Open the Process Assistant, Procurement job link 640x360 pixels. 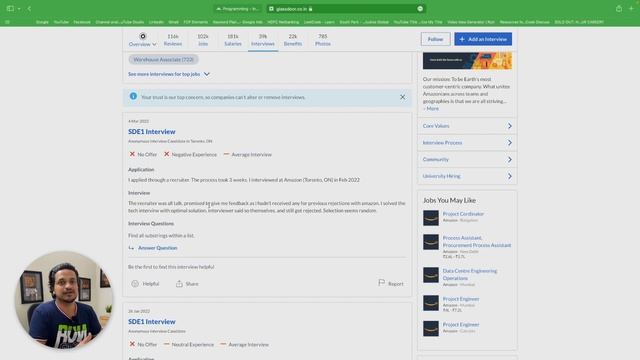coord(477,241)
